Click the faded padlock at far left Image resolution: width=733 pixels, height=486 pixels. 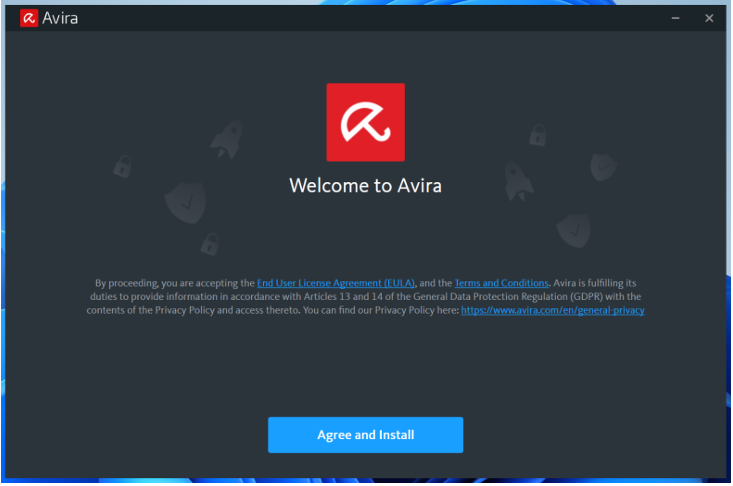click(122, 164)
